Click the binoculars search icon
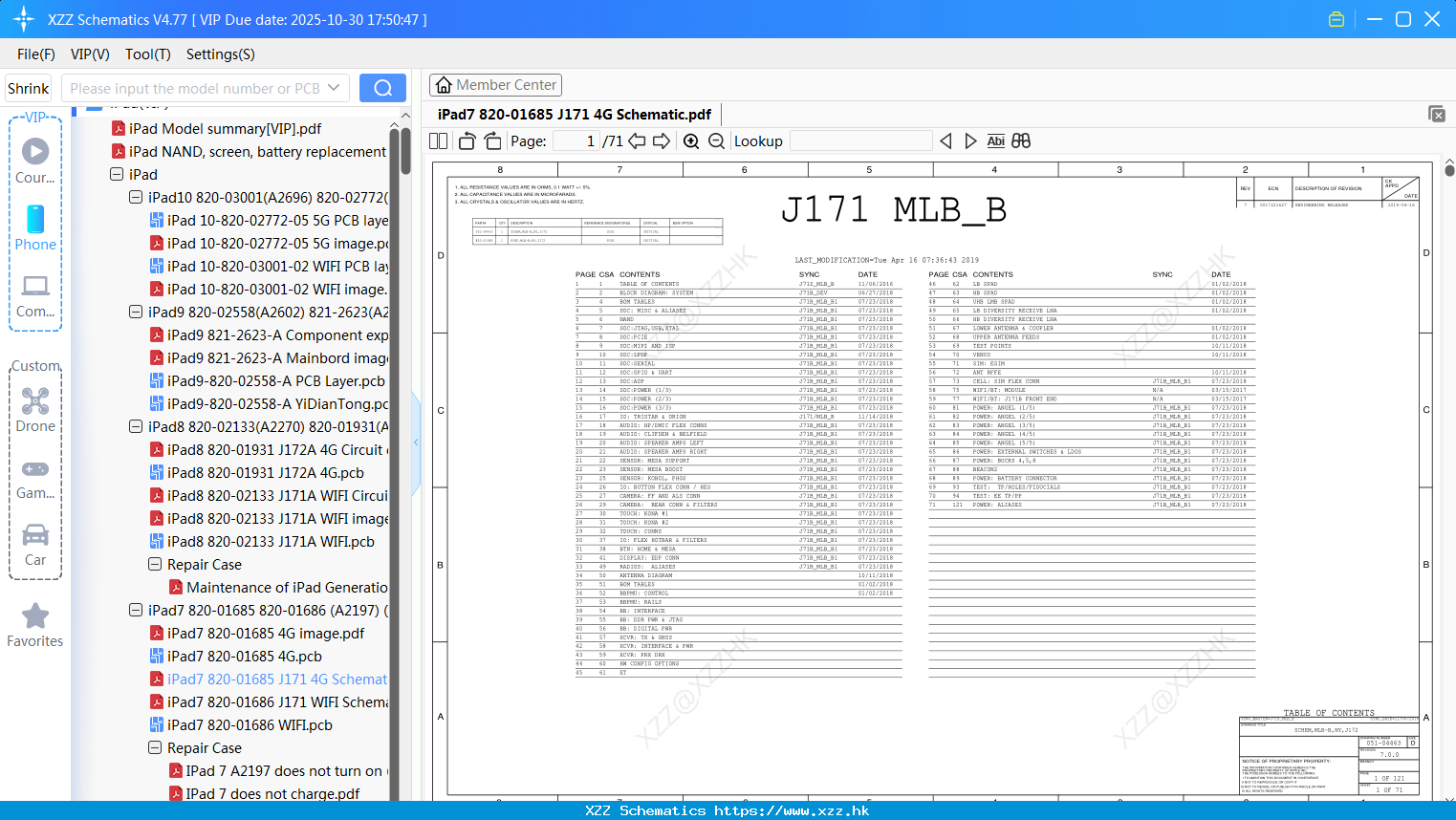Screen dimensions: 1456x820 [1021, 140]
